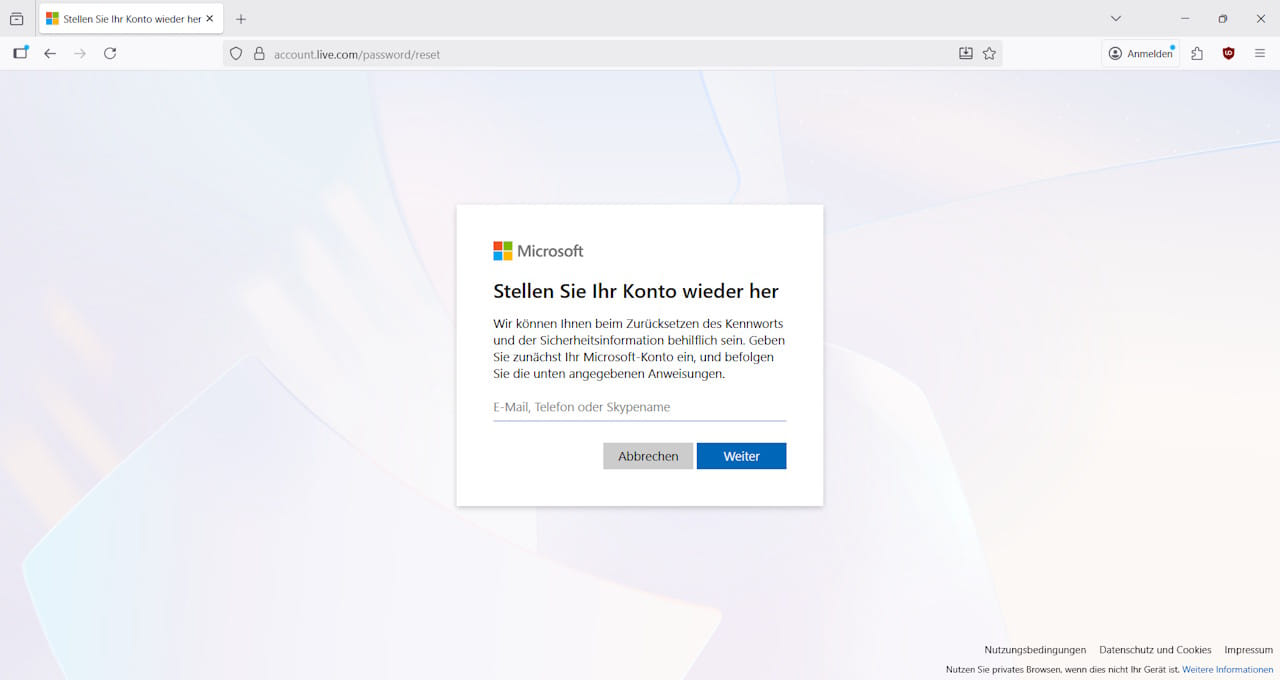Focus the address bar with account.live.com URL

611,54
